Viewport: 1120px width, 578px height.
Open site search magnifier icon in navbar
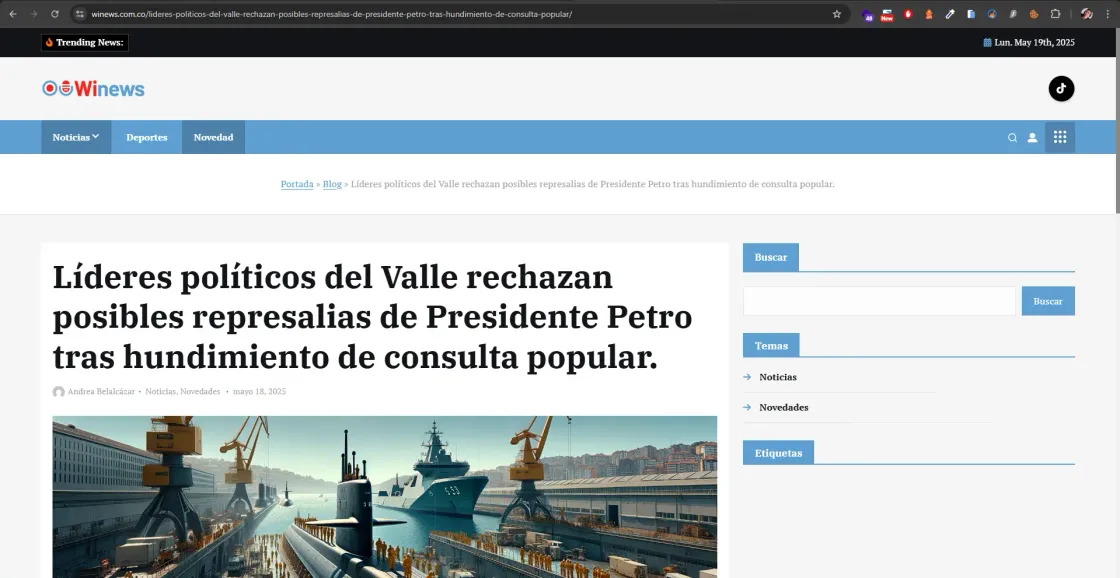pos(1012,138)
